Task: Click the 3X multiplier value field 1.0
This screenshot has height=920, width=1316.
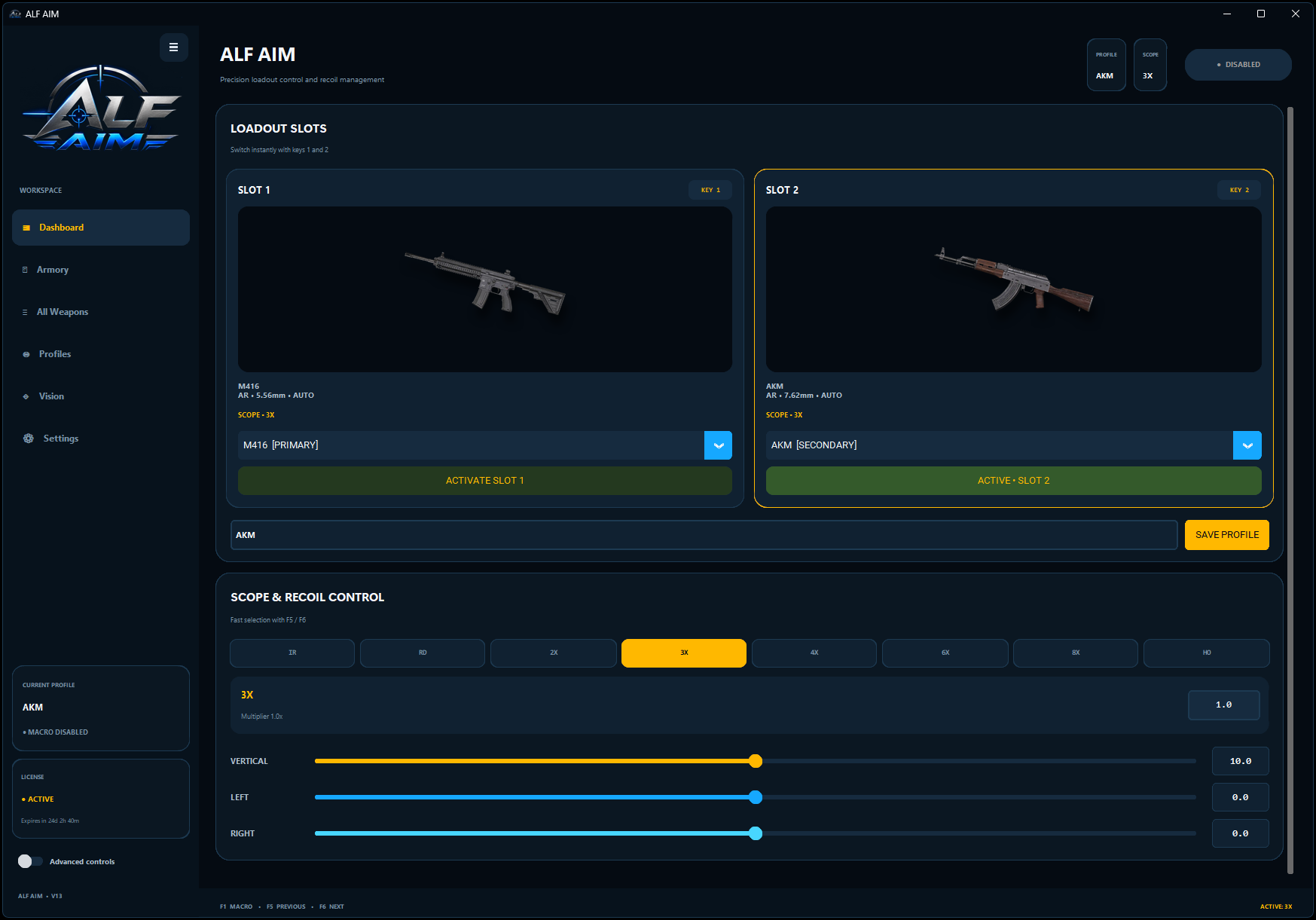Action: (1224, 705)
